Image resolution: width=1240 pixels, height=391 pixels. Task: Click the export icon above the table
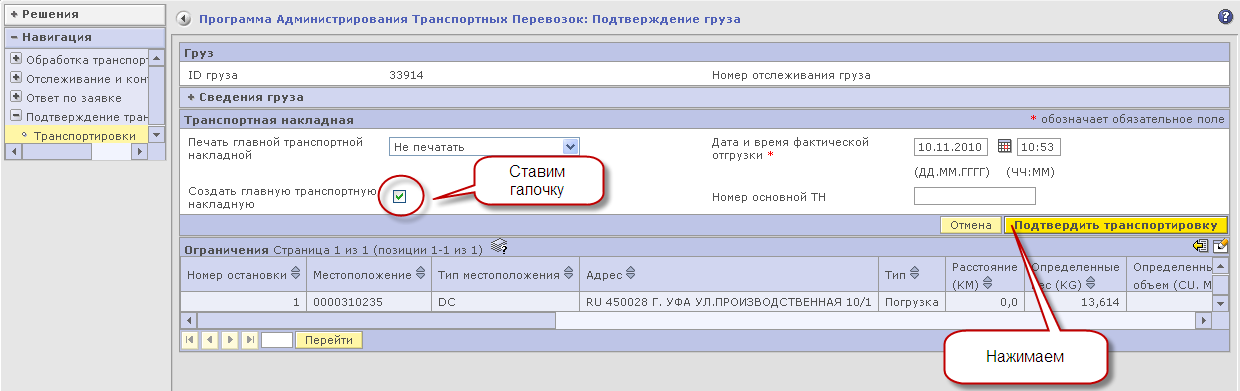click(x=1201, y=246)
